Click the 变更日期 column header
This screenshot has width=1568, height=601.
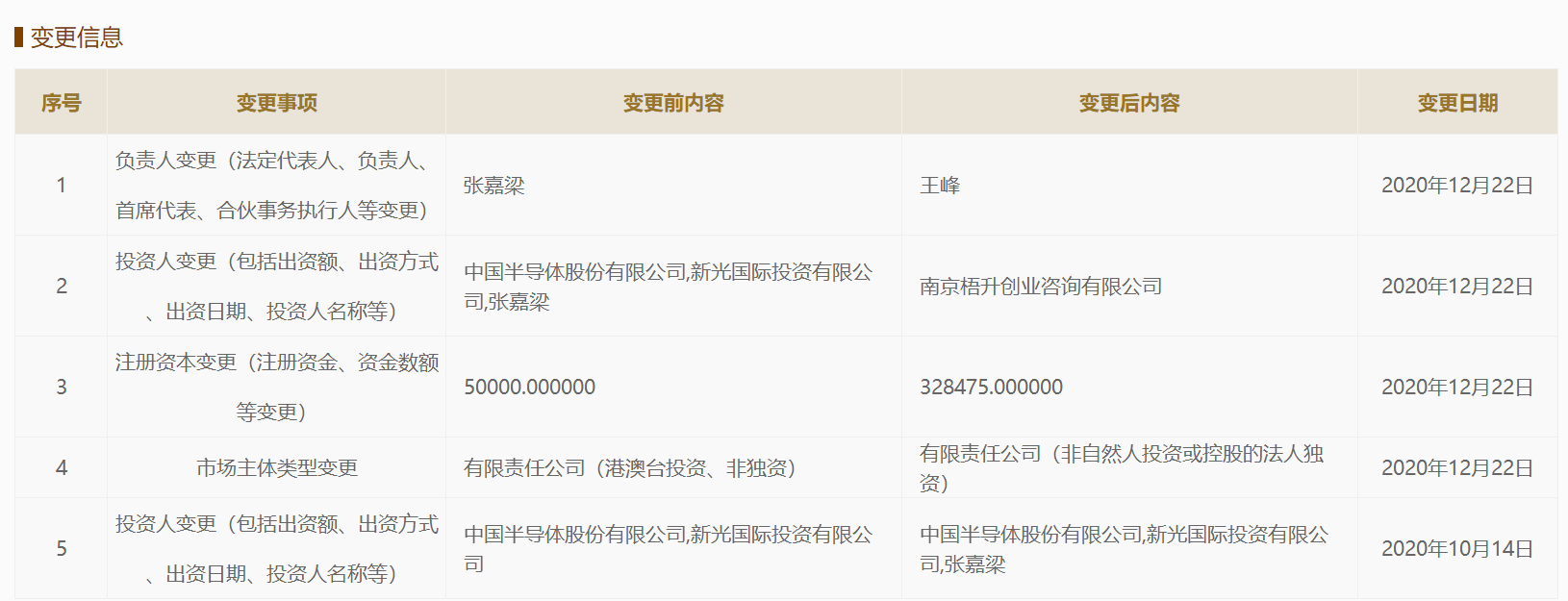tap(1457, 103)
